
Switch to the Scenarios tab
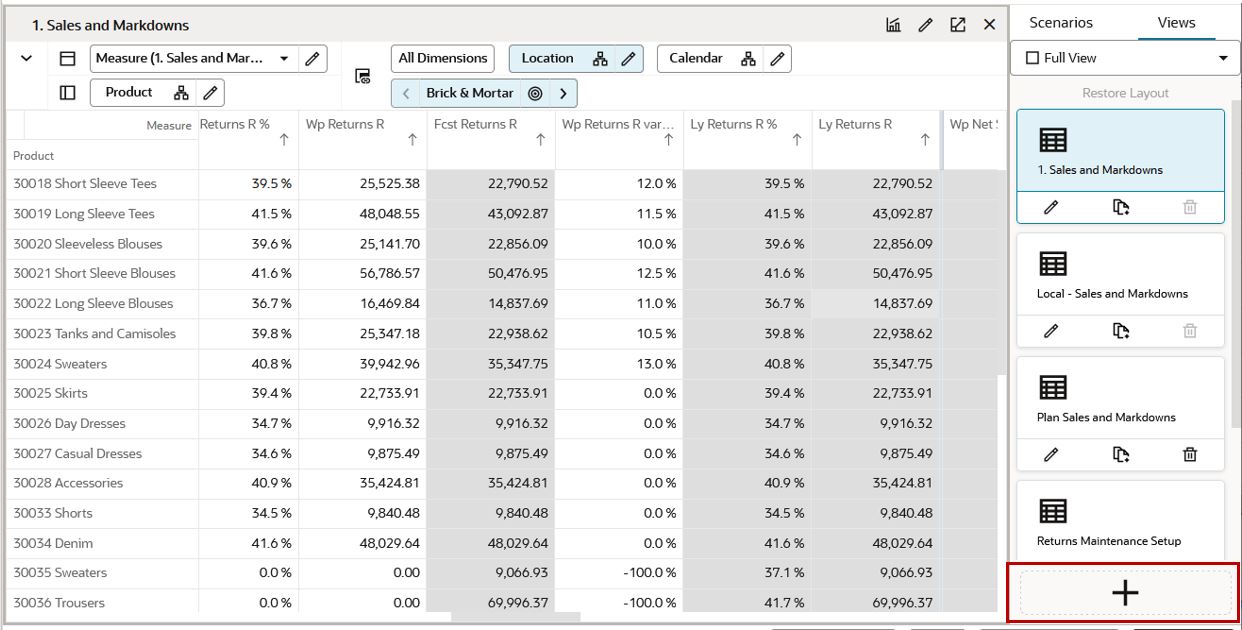pos(1061,23)
